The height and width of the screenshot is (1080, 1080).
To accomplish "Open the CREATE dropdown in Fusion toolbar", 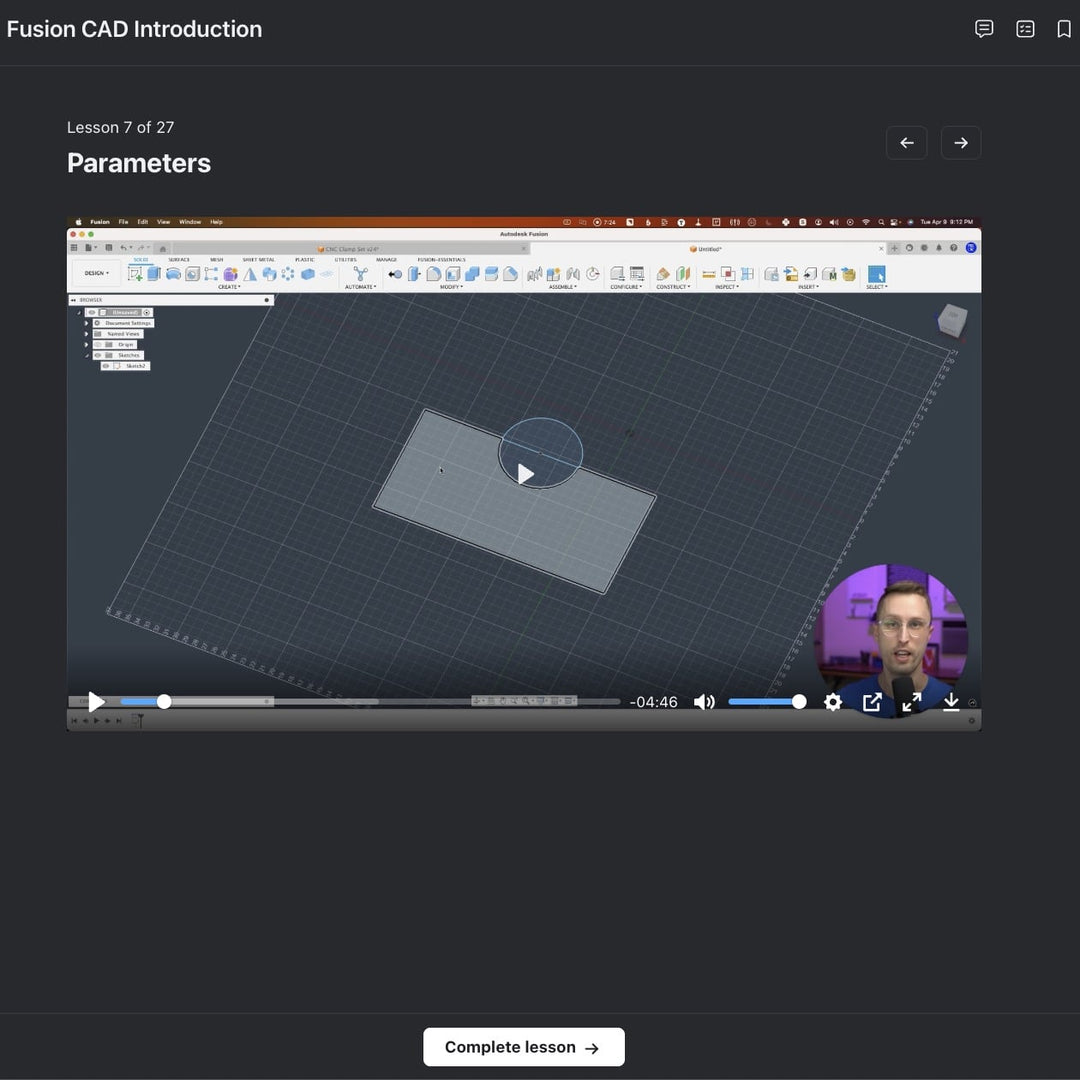I will [229, 287].
